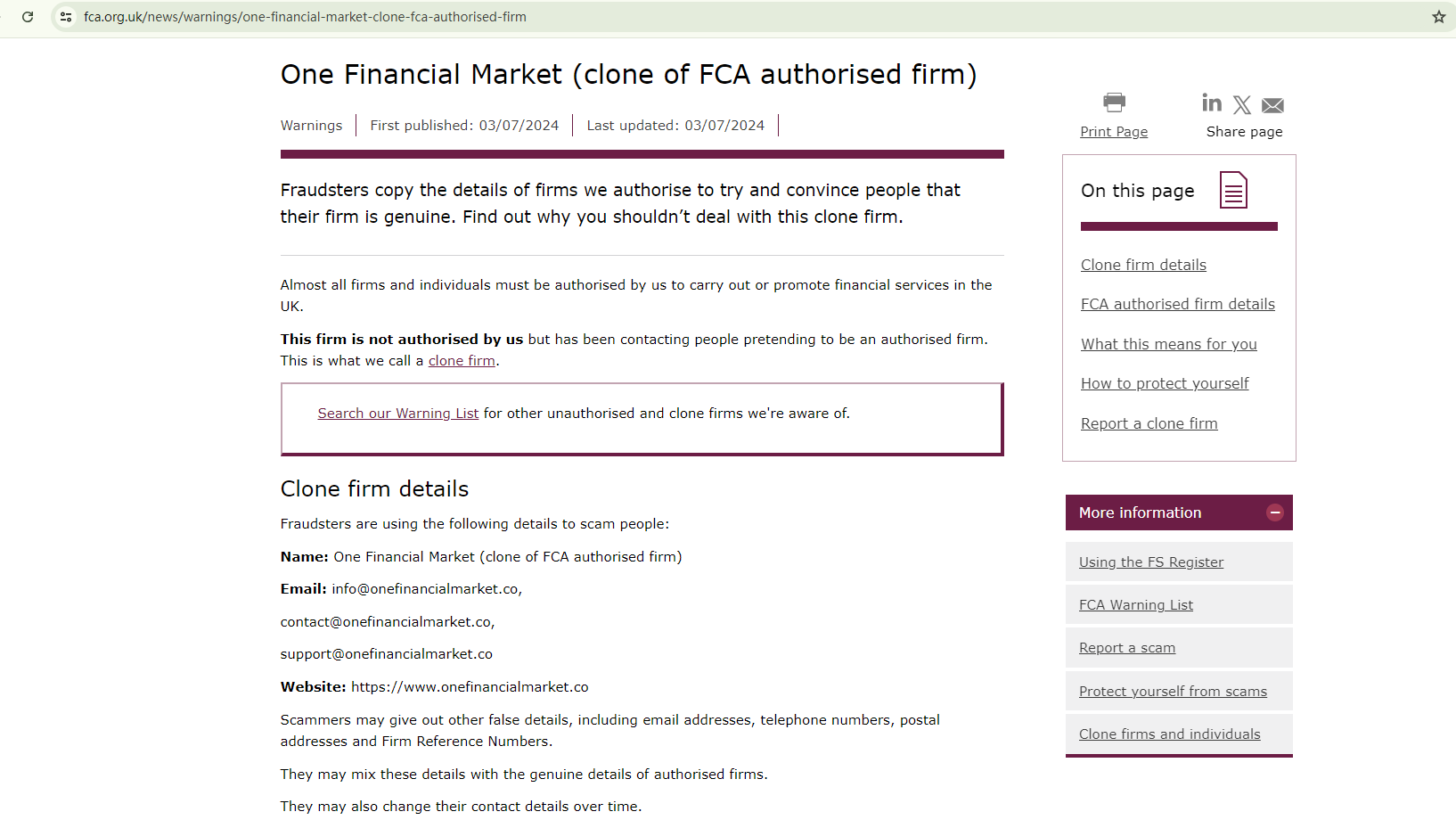Click the printer icon
The height and width of the screenshot is (820, 1456).
[1114, 102]
